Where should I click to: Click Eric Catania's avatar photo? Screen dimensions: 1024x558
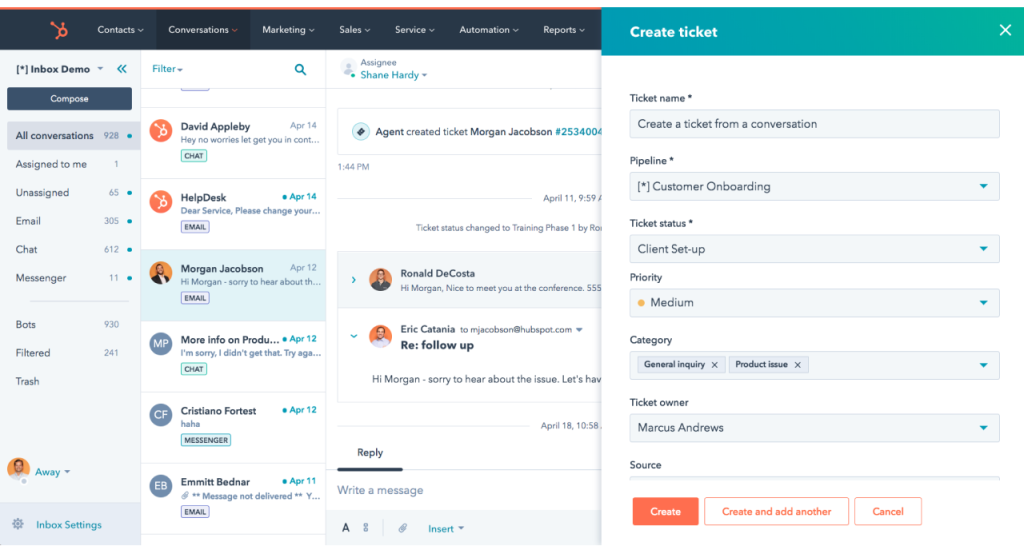point(380,336)
